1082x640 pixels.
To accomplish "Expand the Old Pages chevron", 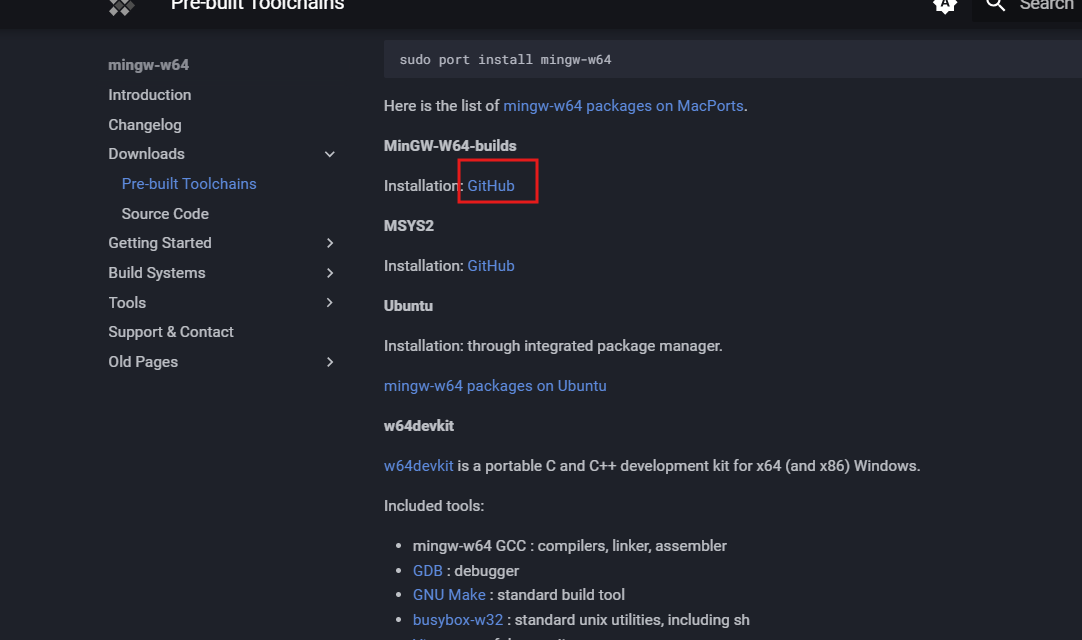I will pos(330,362).
